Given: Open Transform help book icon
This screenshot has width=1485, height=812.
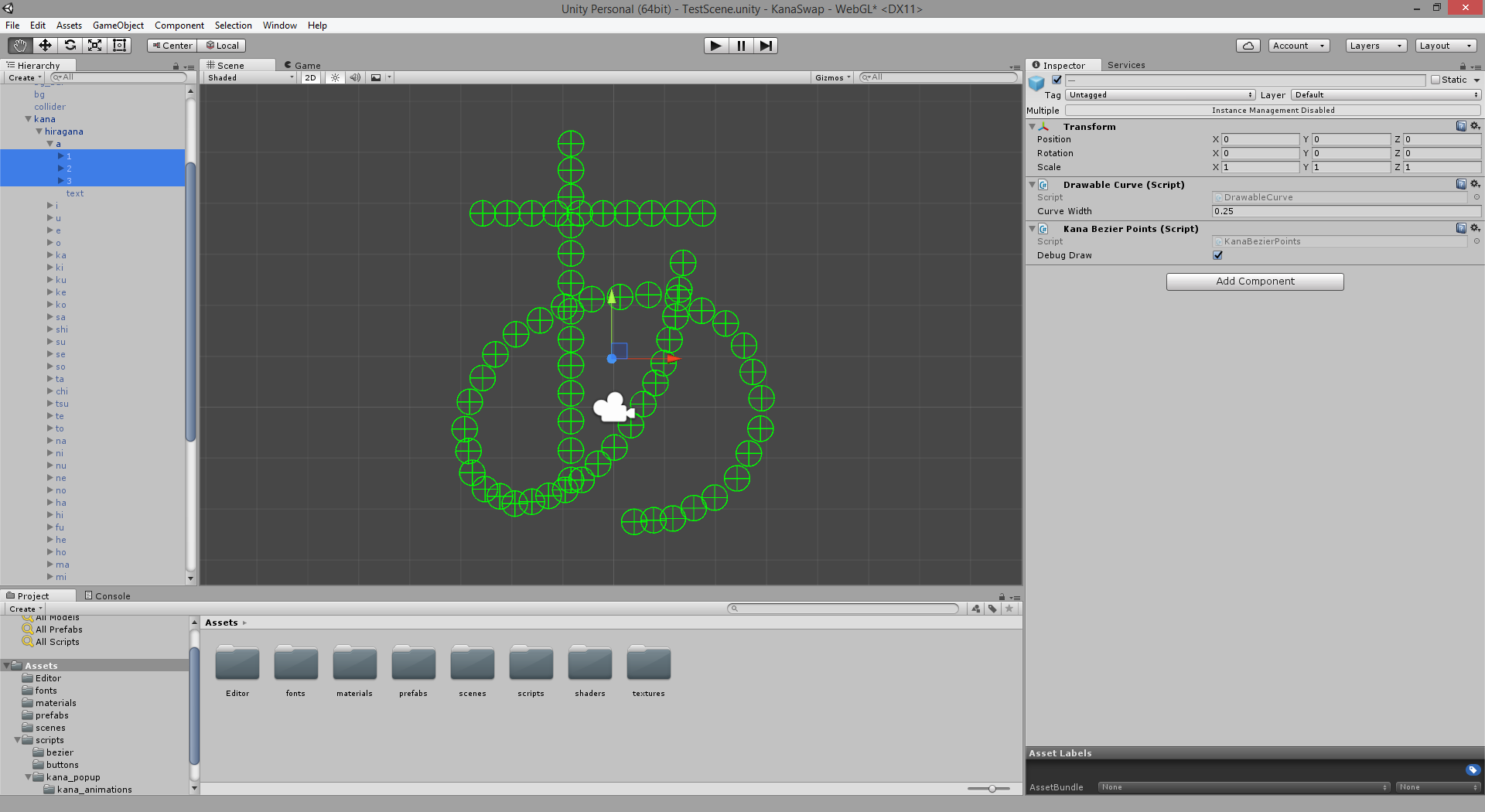Looking at the screenshot, I should (1461, 126).
